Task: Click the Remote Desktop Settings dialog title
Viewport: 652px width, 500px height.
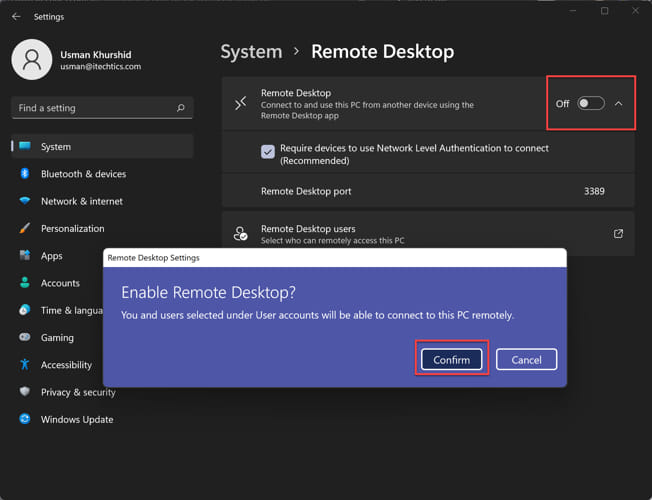Action: coord(153,257)
